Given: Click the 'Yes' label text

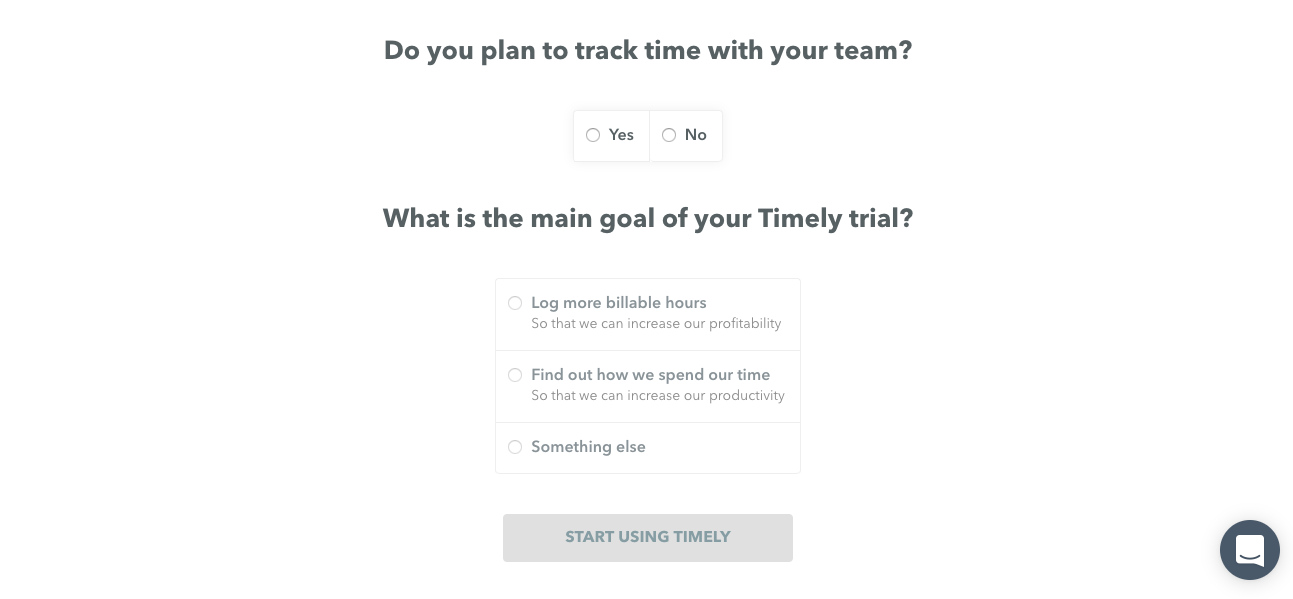Looking at the screenshot, I should 621,135.
